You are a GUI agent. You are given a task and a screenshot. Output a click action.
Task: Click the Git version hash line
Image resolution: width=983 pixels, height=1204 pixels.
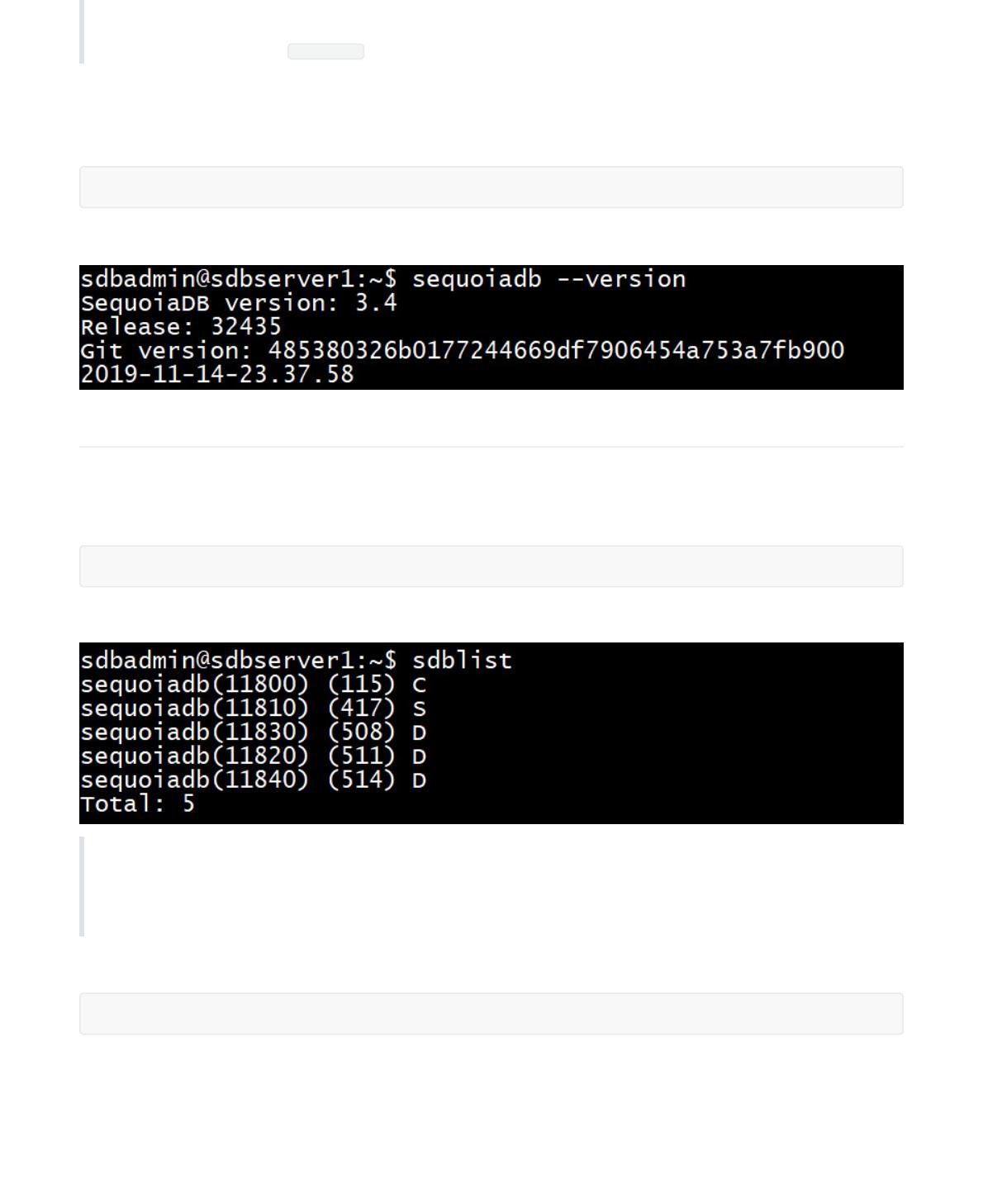pyautogui.click(x=462, y=350)
